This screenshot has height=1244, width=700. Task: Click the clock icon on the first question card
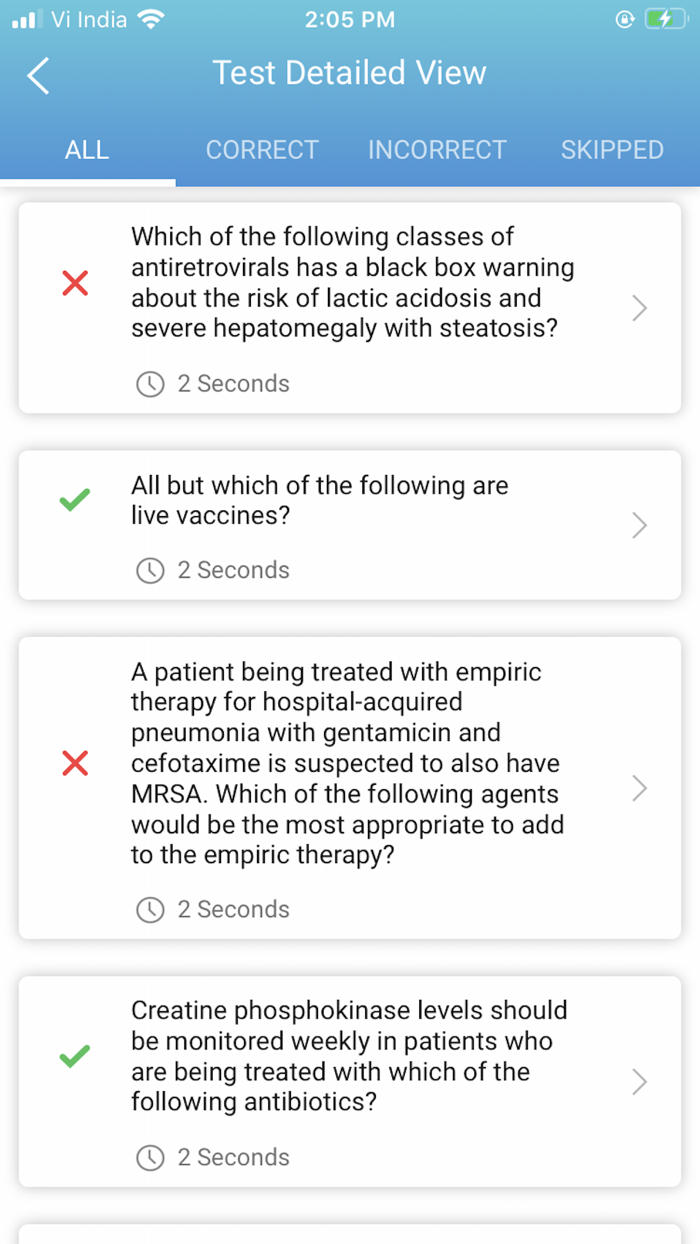(x=150, y=384)
